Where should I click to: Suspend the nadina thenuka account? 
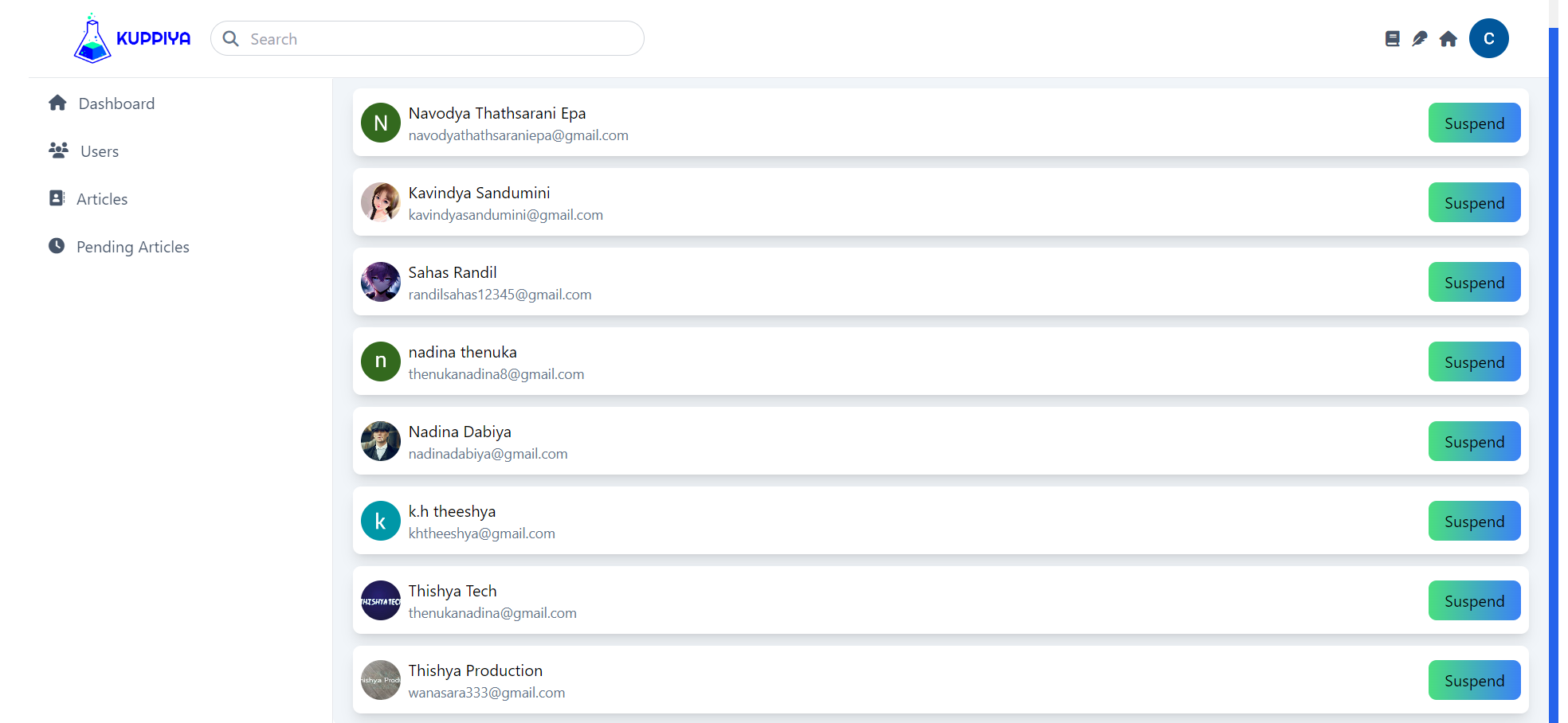click(x=1474, y=362)
